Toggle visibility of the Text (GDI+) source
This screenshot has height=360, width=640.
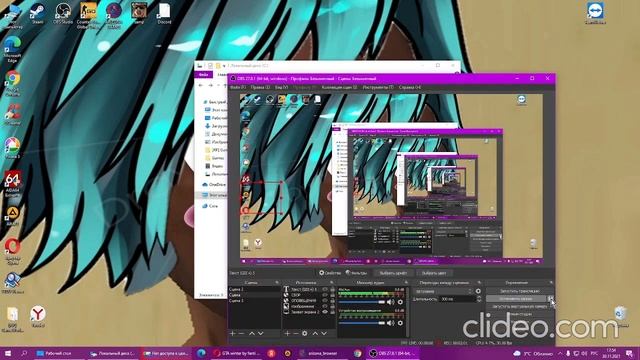pos(325,289)
